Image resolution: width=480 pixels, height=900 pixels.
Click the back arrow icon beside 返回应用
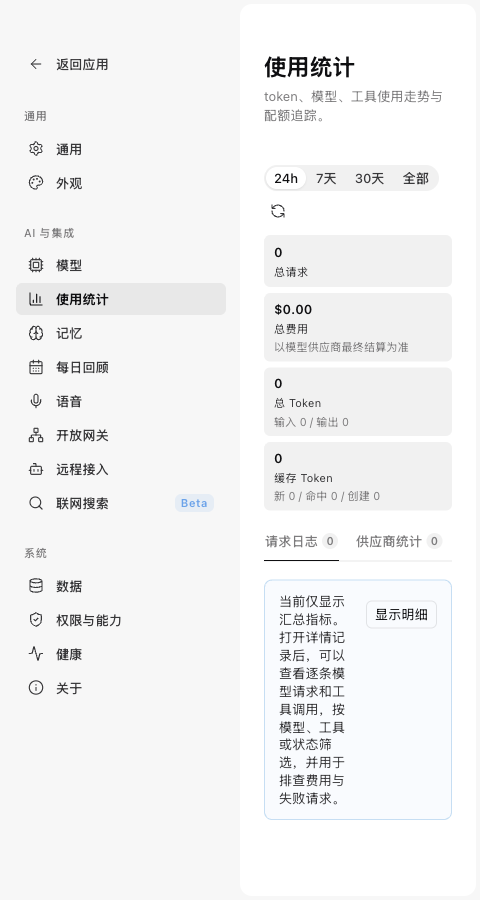click(x=36, y=64)
